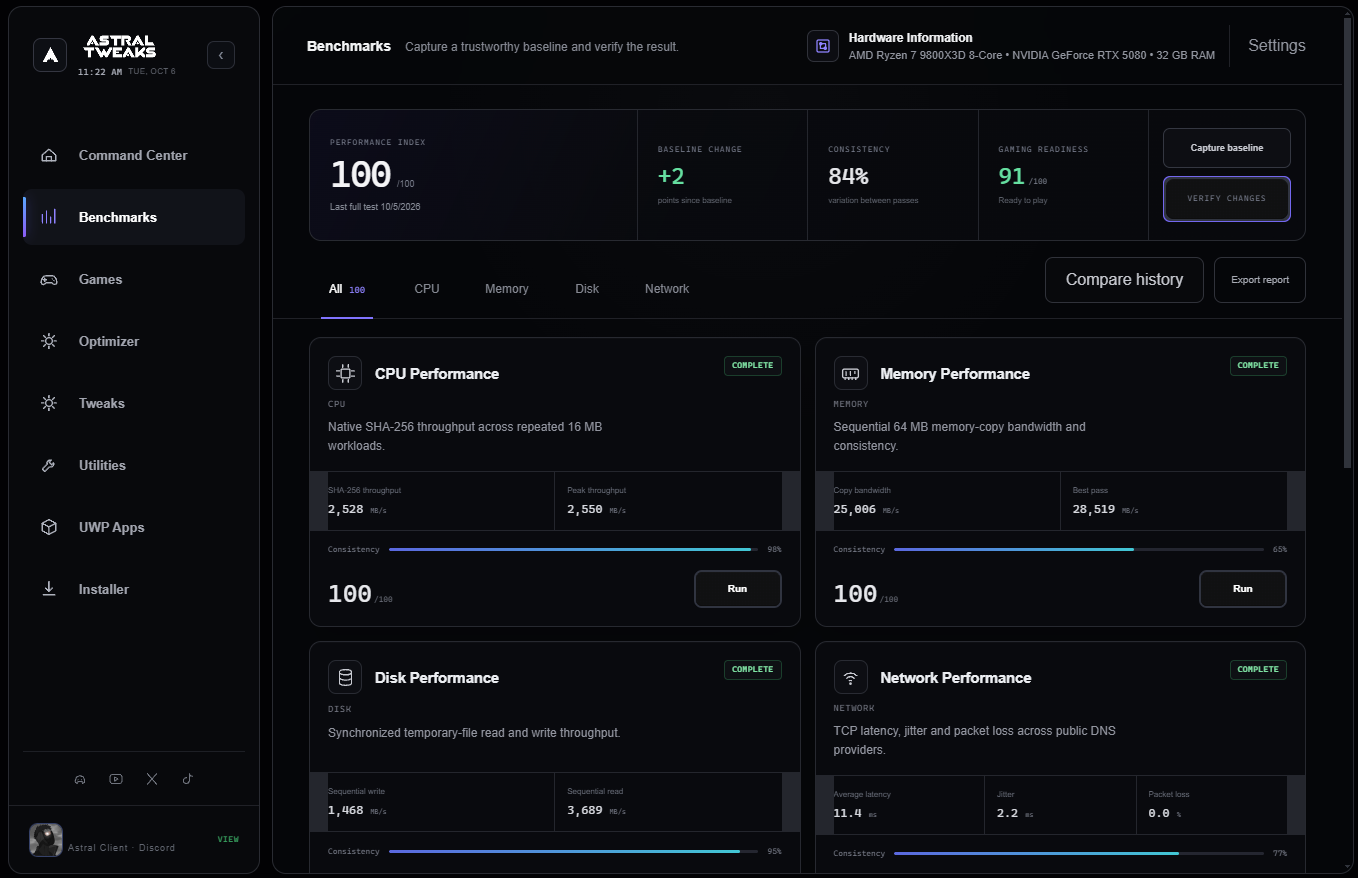Click the Sequential read value 3,689
The image size is (1358, 878).
point(585,810)
